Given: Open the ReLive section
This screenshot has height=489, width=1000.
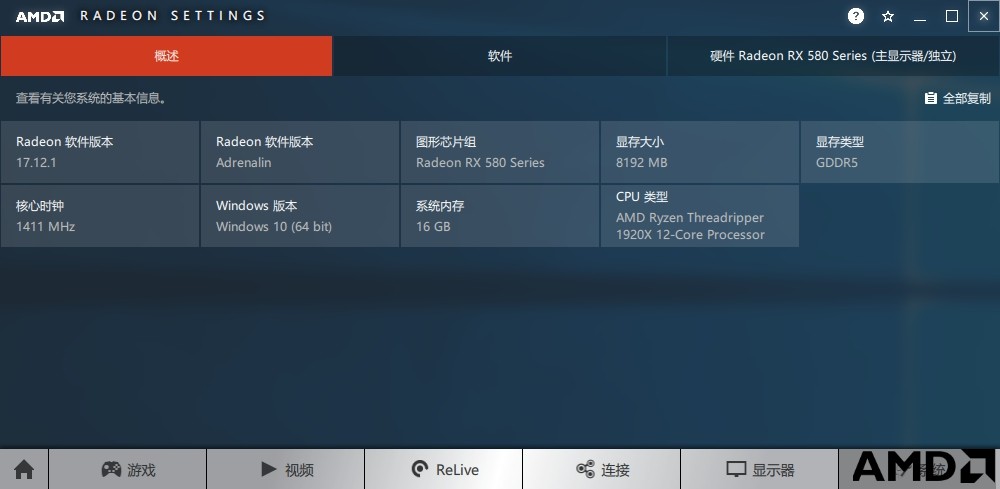Looking at the screenshot, I should (444, 470).
